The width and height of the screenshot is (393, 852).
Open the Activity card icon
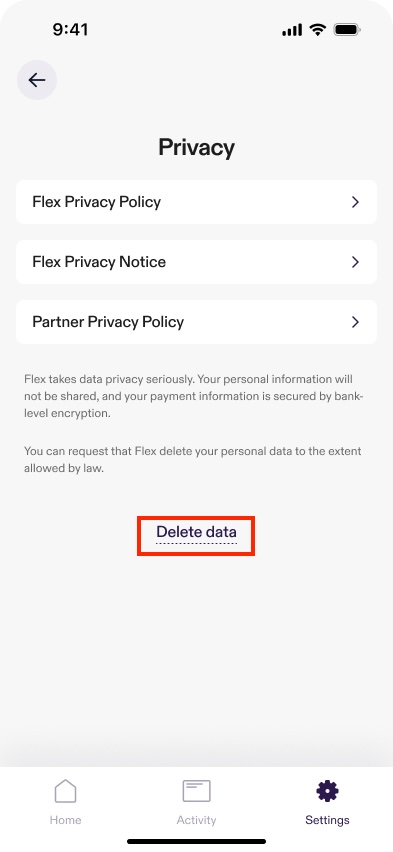tap(196, 791)
